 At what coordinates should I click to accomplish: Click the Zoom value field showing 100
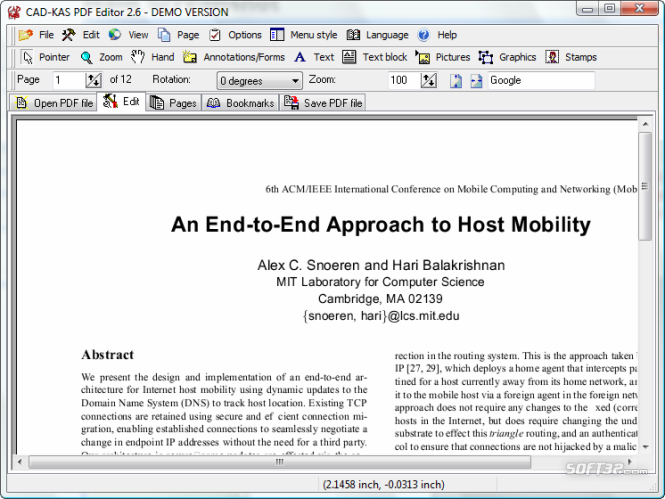click(x=404, y=80)
